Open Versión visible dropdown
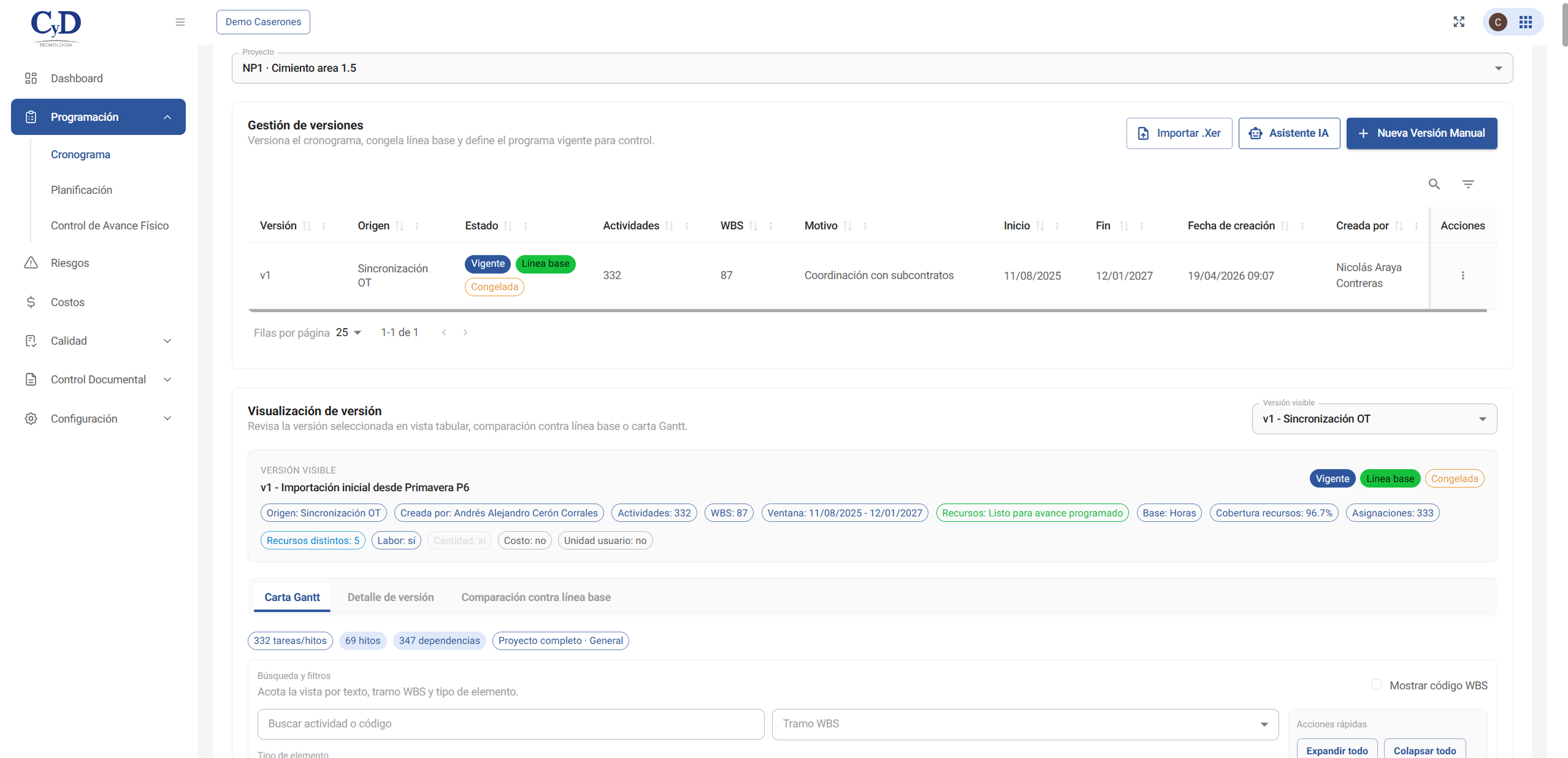Image resolution: width=1568 pixels, height=758 pixels. pos(1374,419)
